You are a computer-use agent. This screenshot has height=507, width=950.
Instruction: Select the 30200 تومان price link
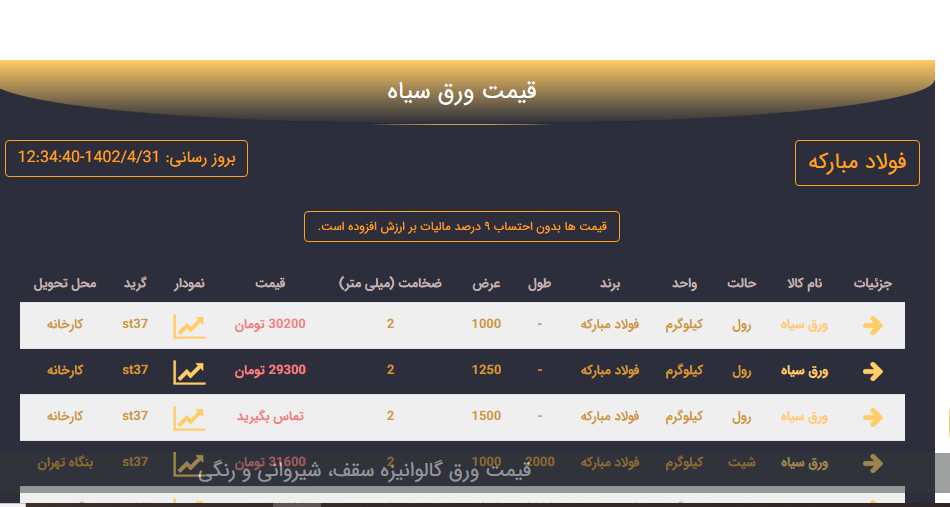[270, 325]
